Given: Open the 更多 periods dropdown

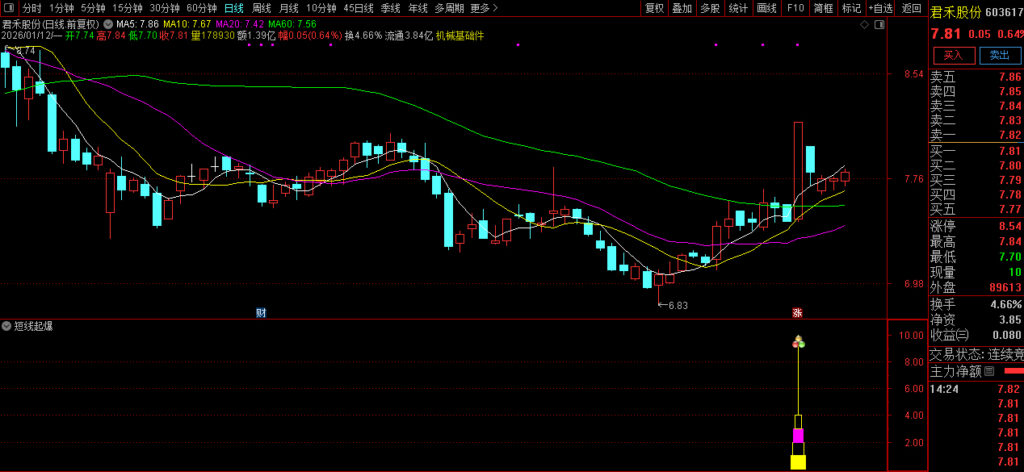Looking at the screenshot, I should [x=484, y=8].
